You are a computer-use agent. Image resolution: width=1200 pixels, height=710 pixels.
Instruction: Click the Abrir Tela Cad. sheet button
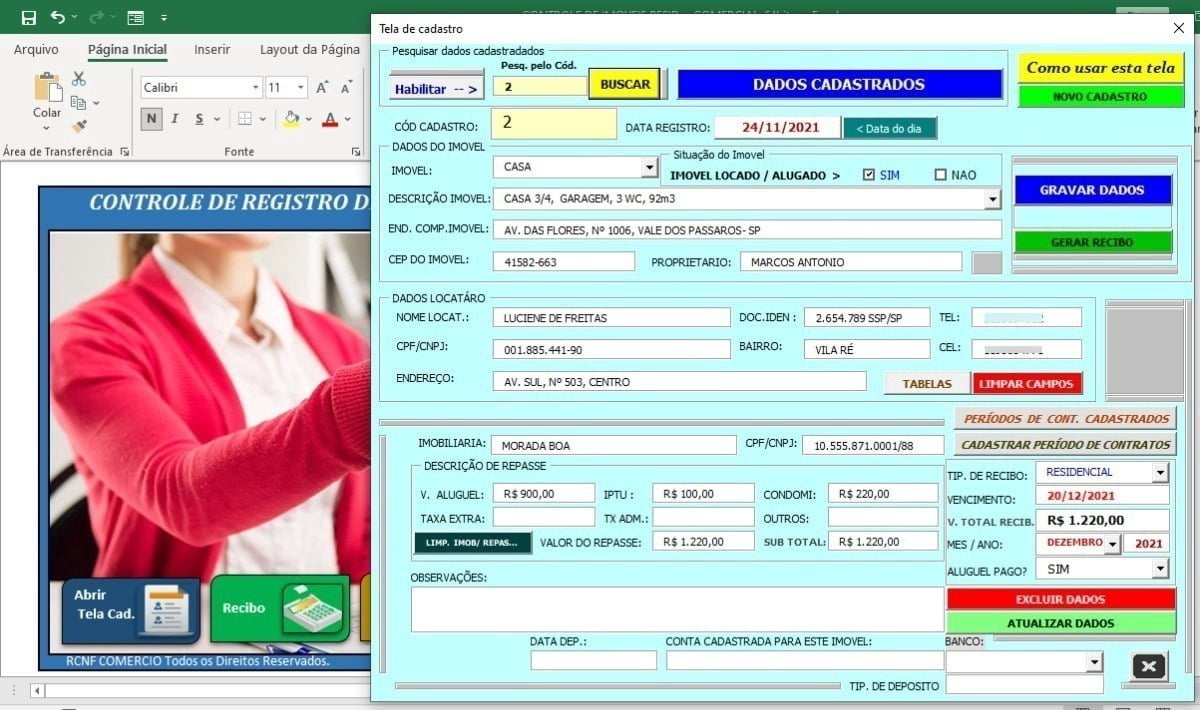pyautogui.click(x=131, y=610)
